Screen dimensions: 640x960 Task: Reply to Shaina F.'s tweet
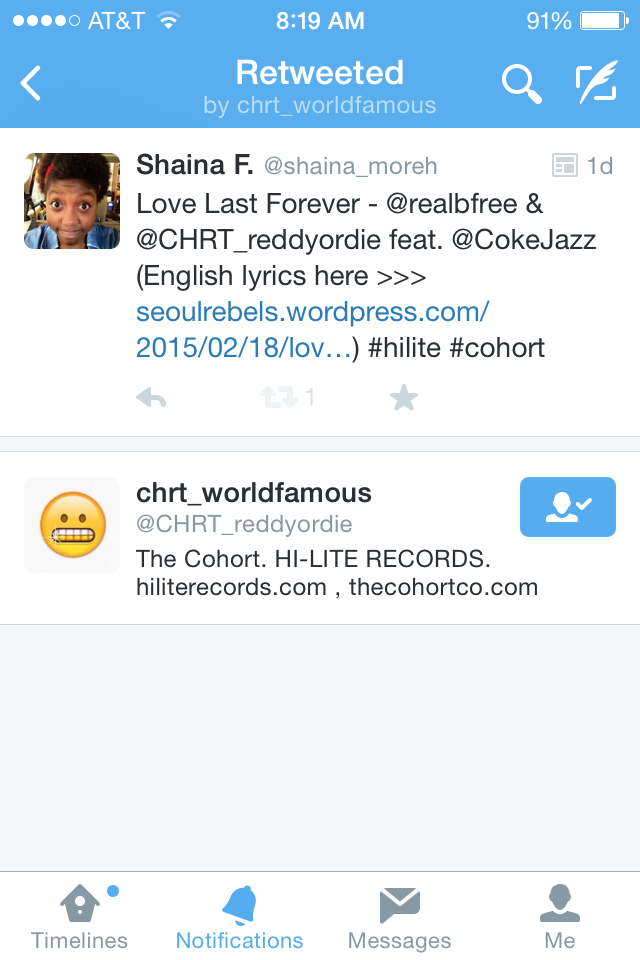pos(151,398)
